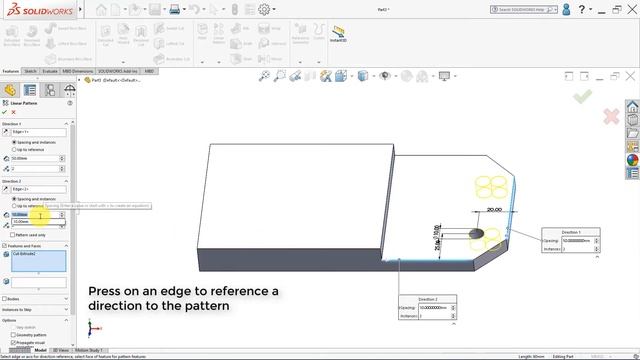The width and height of the screenshot is (640, 360).
Task: Open File Explorer folder in the task pane
Action: click(x=632, y=133)
